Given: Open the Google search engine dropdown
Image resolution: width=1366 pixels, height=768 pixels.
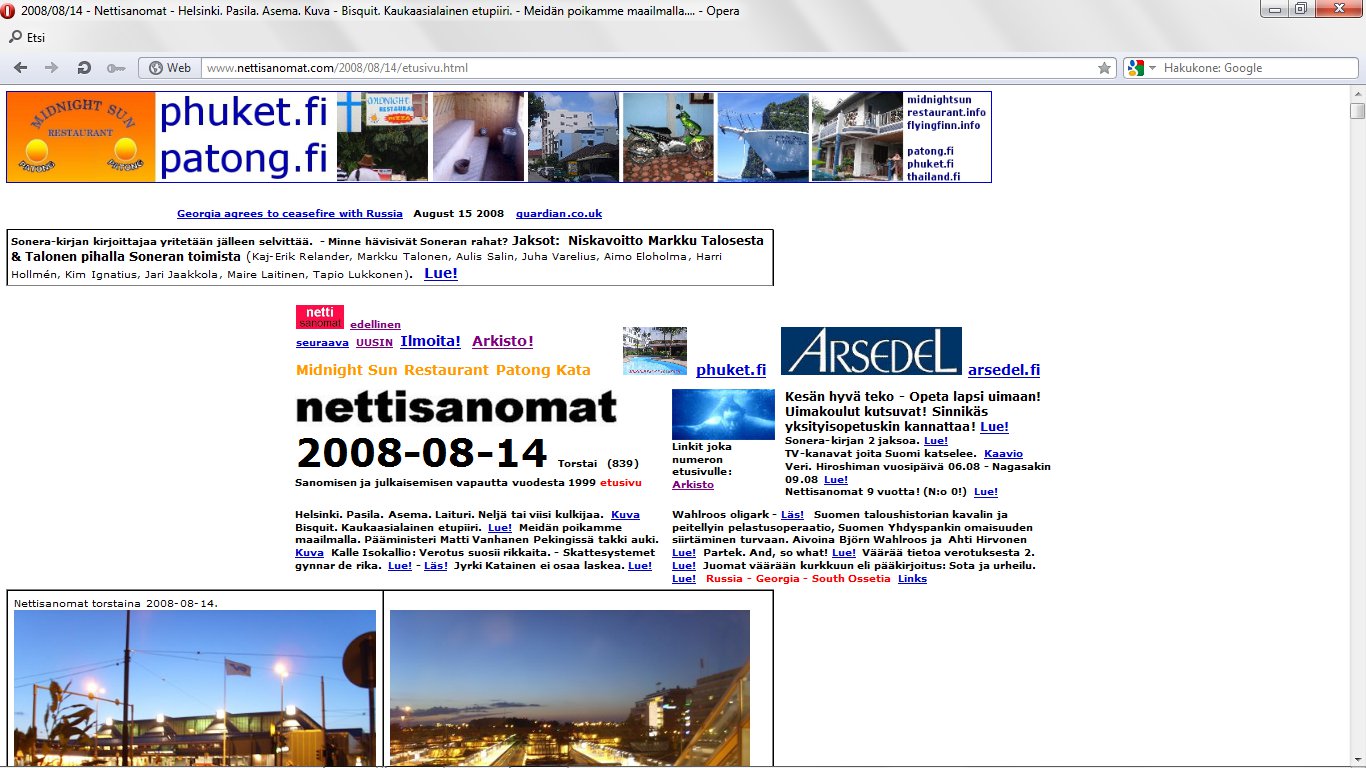Looking at the screenshot, I should [1152, 68].
